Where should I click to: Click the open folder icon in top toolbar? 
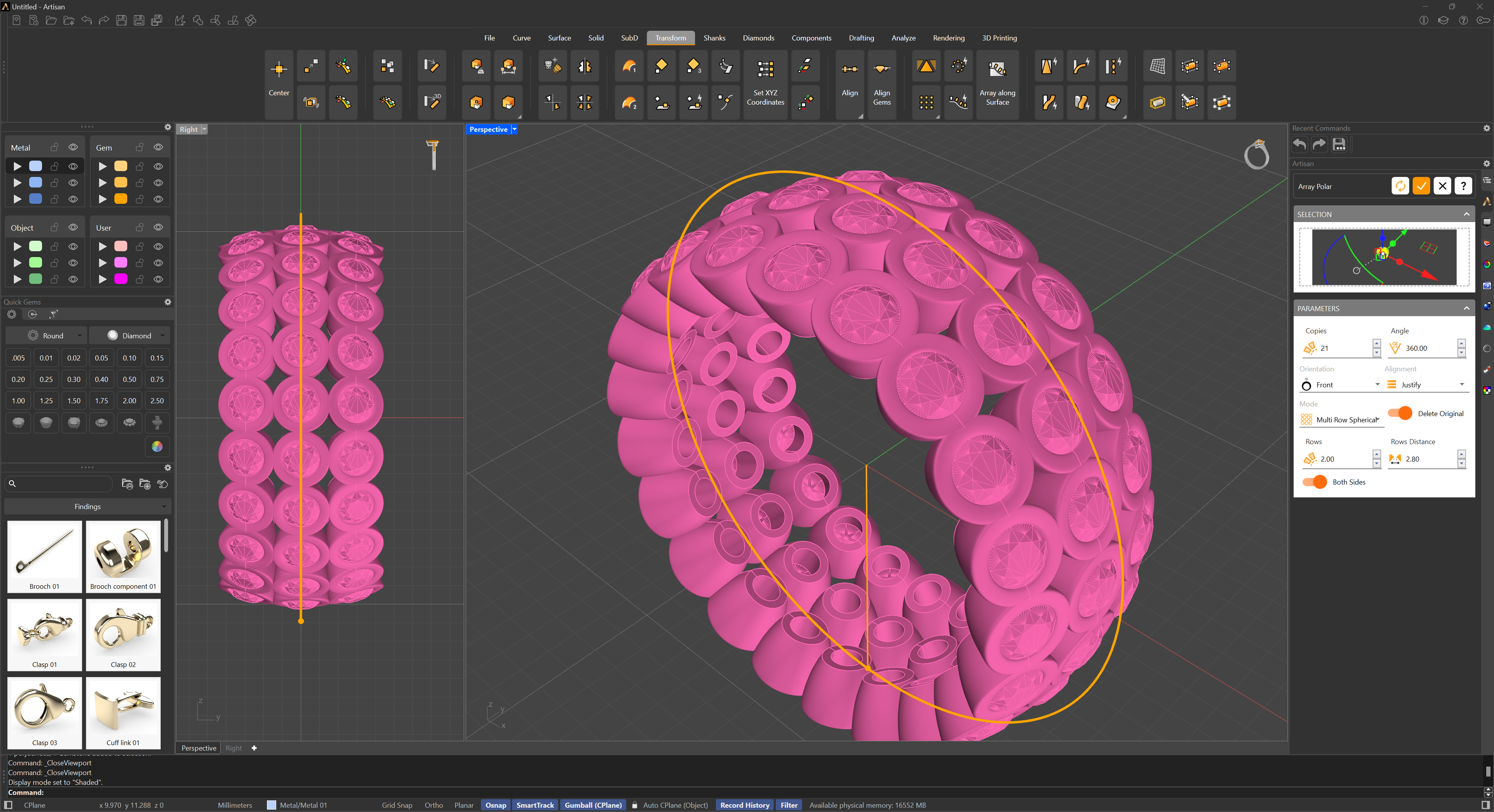point(51,20)
